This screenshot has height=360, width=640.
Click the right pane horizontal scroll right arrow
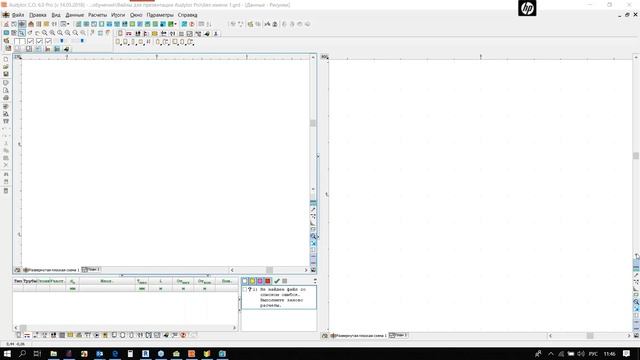[629, 336]
